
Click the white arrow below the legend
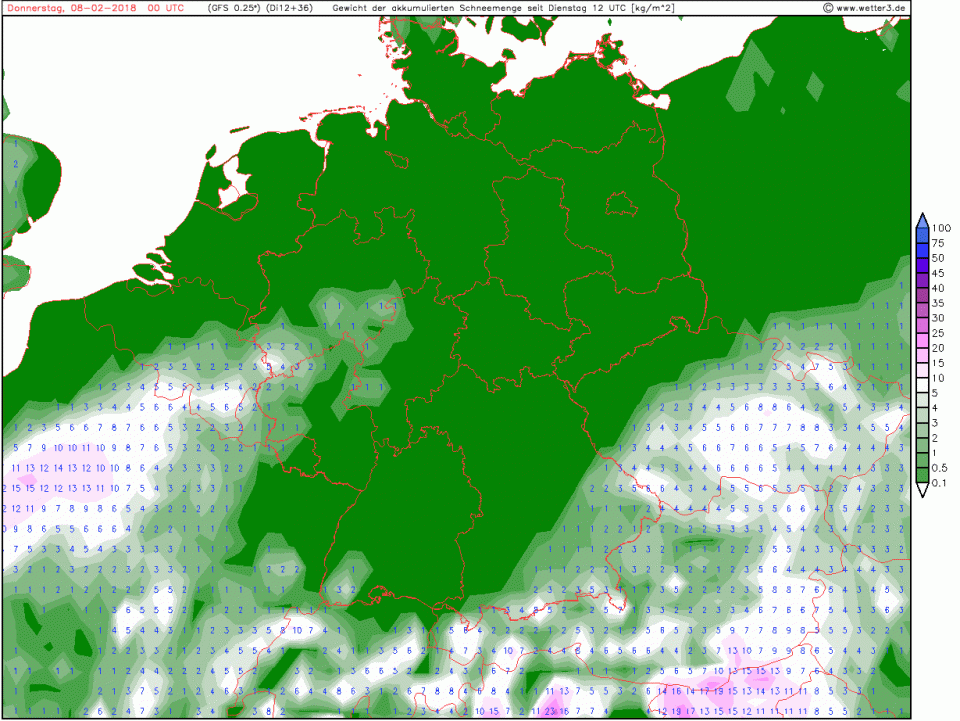point(921,490)
